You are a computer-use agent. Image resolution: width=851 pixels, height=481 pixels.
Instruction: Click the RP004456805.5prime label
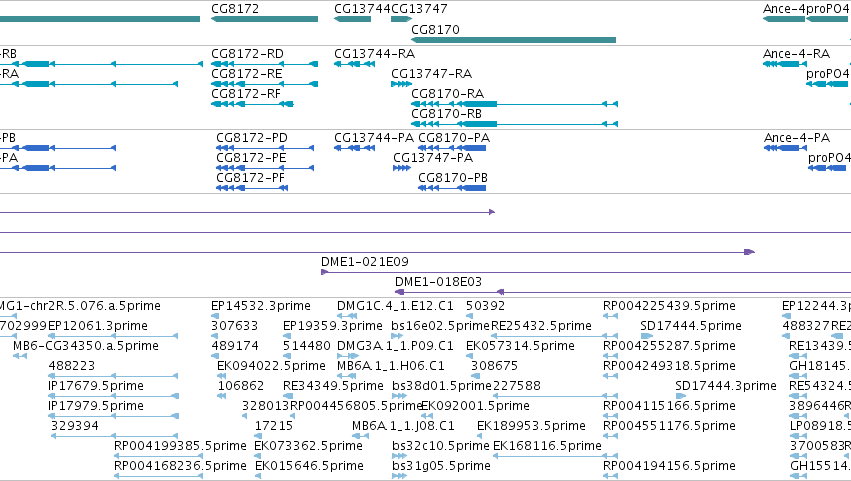(x=356, y=406)
